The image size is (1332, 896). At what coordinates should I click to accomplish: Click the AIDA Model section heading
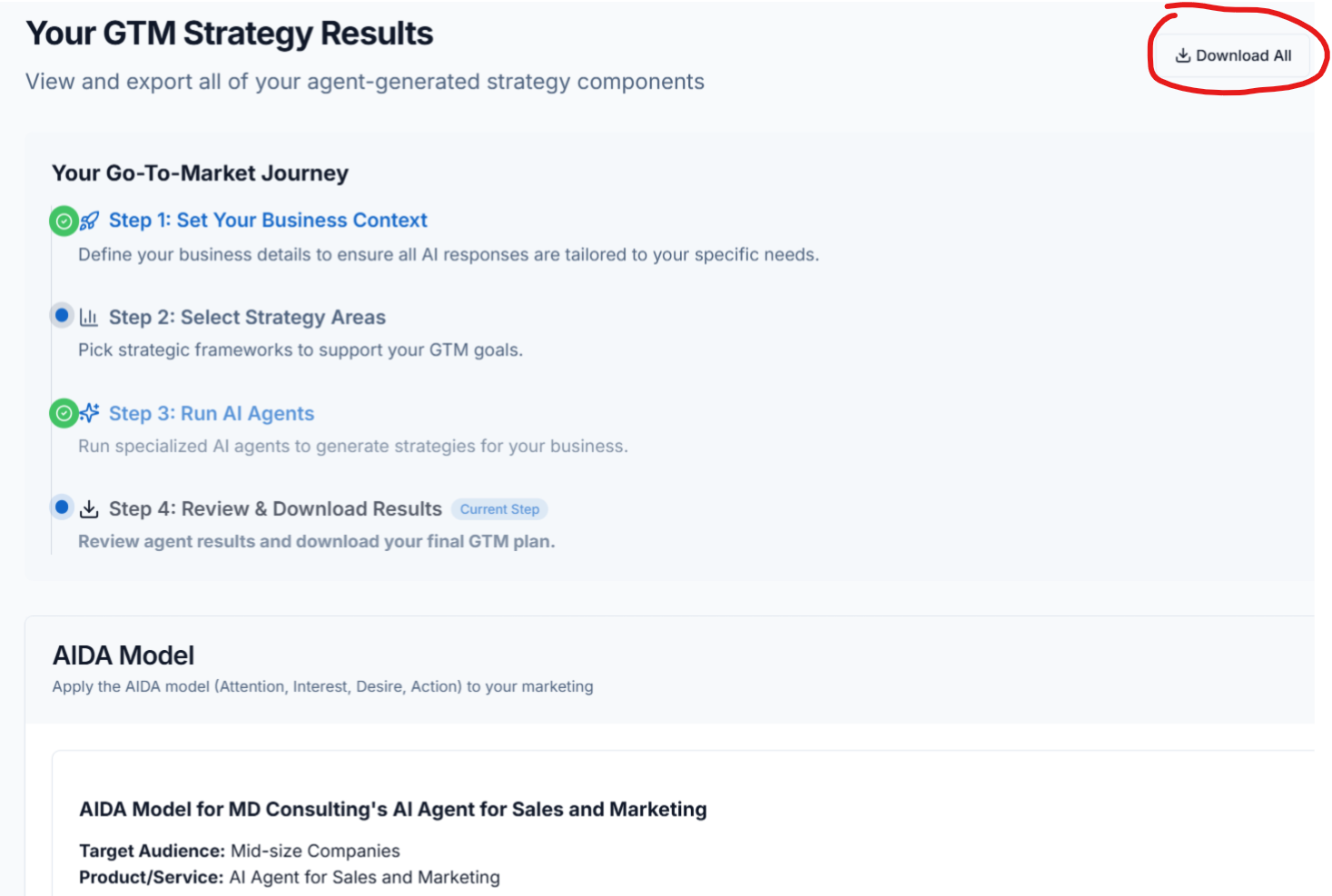(123, 655)
